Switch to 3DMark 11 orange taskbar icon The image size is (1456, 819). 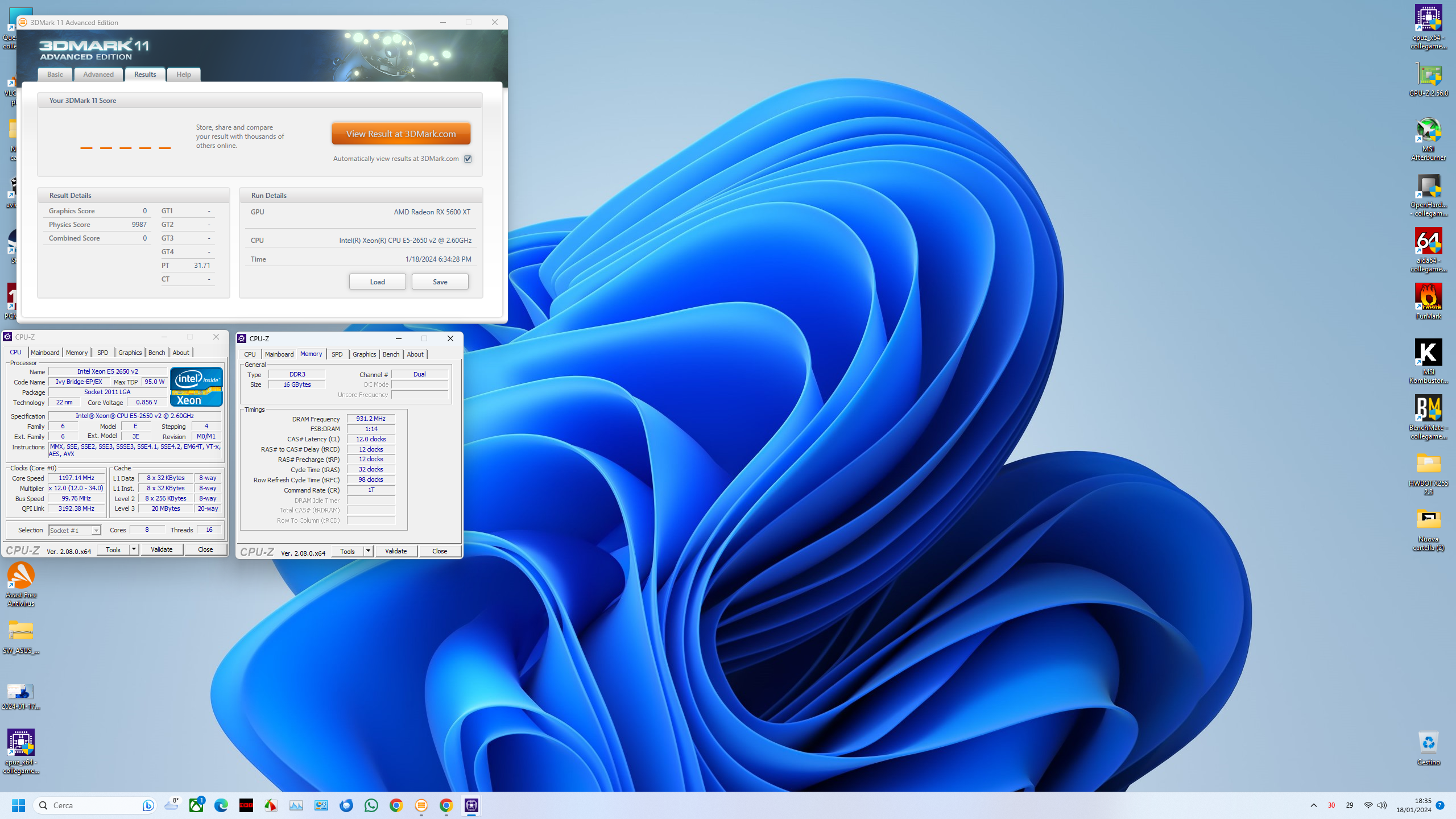pyautogui.click(x=421, y=805)
